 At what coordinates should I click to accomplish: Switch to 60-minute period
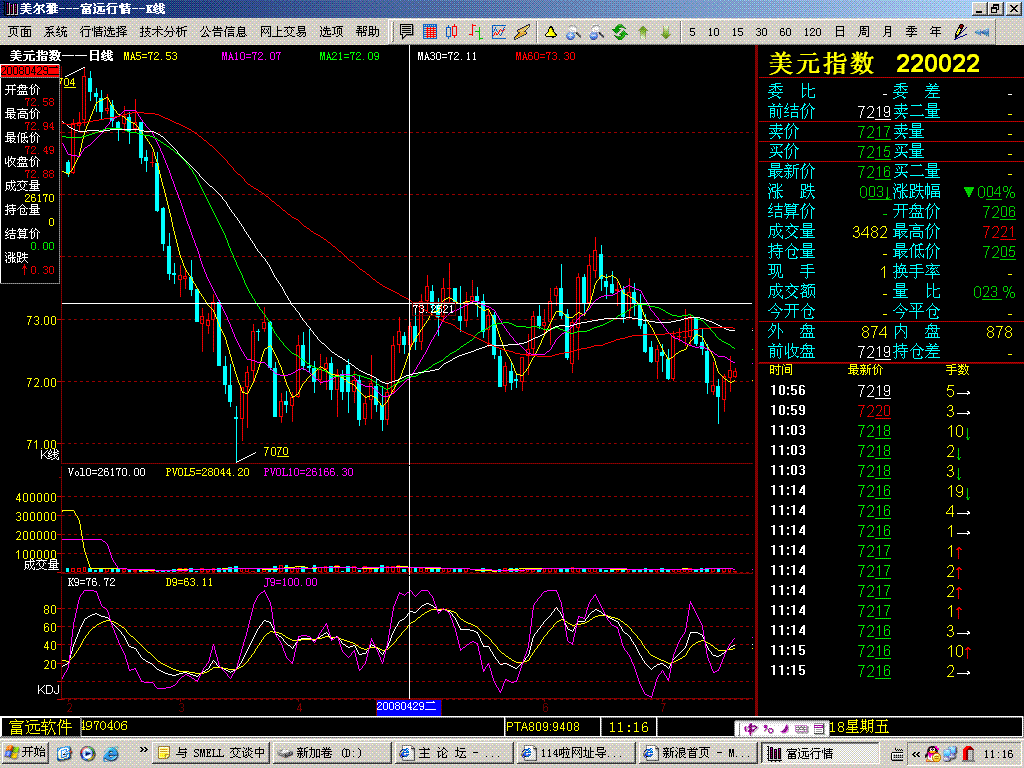[785, 31]
